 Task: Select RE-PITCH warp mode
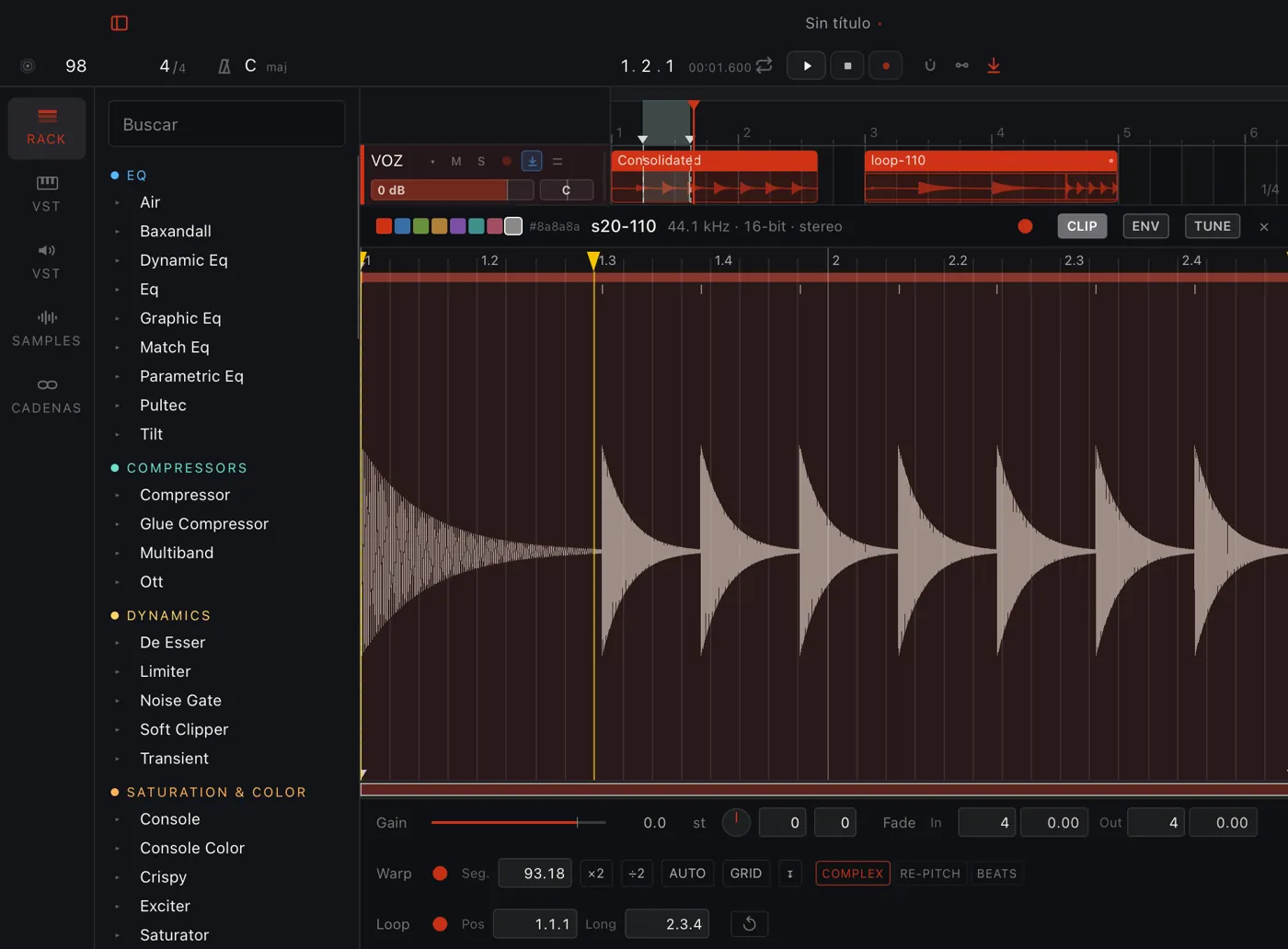(930, 874)
